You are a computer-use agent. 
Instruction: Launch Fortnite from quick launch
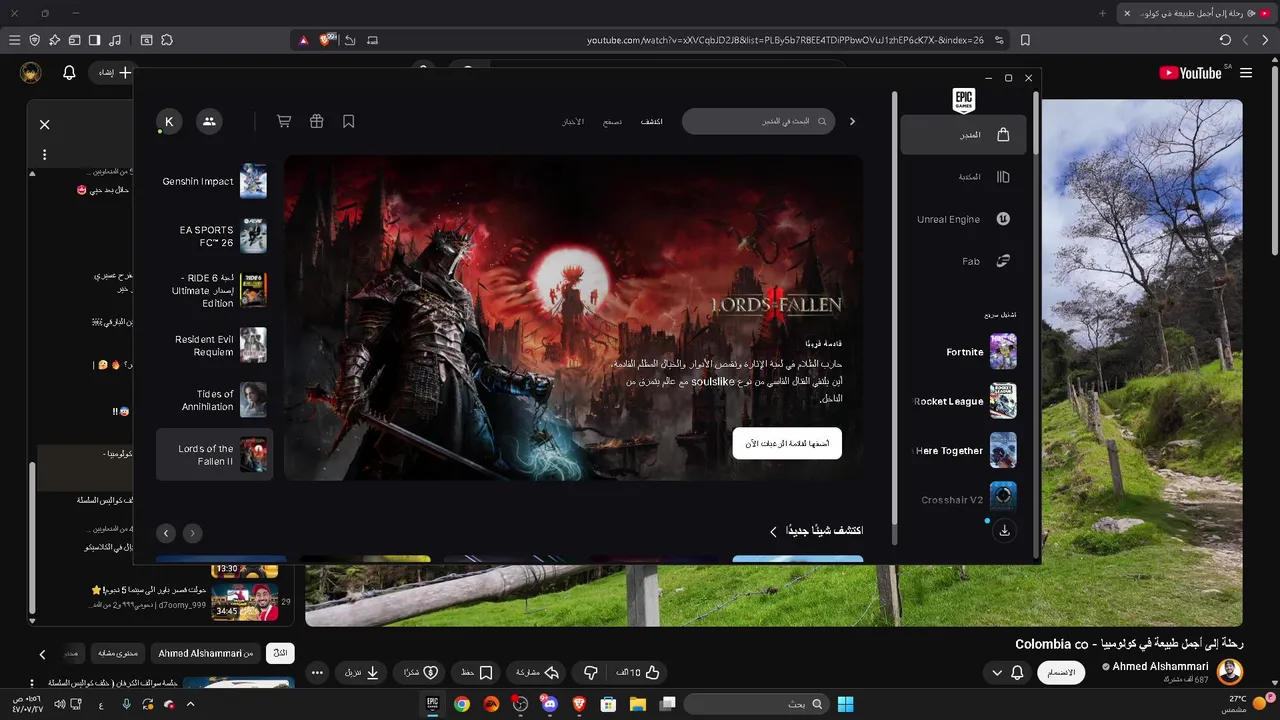coord(963,352)
